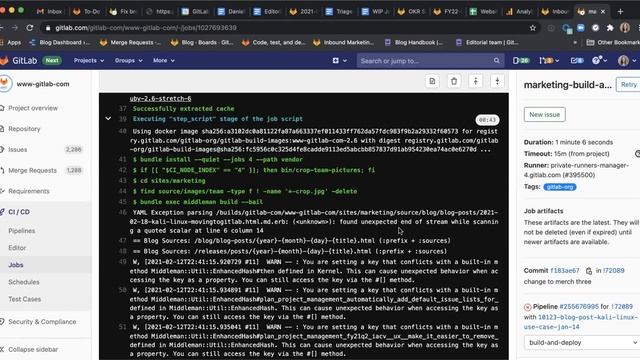Open user avatar menu in navbar

tap(627, 60)
